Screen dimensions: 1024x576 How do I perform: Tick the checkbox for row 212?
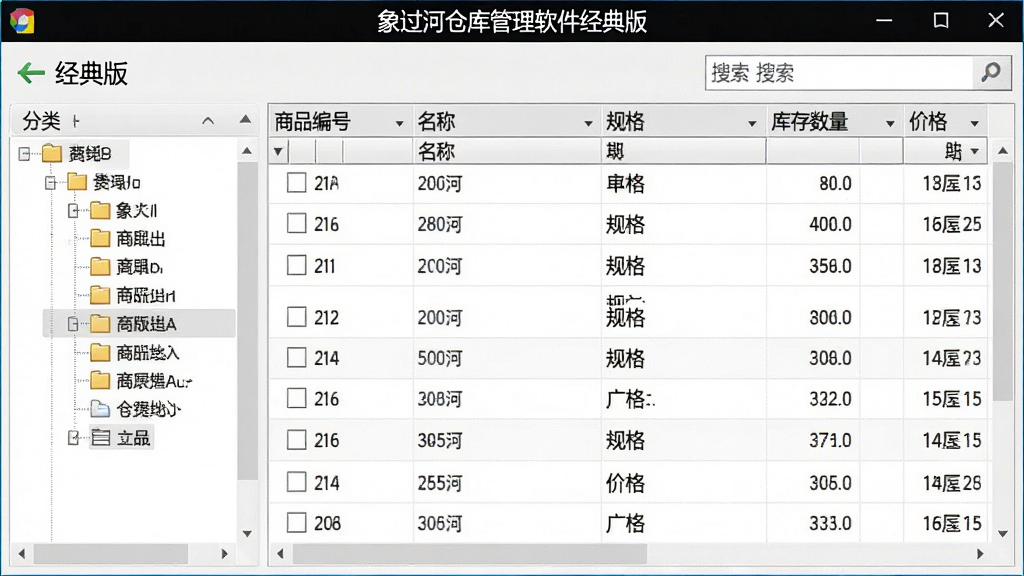(296, 317)
